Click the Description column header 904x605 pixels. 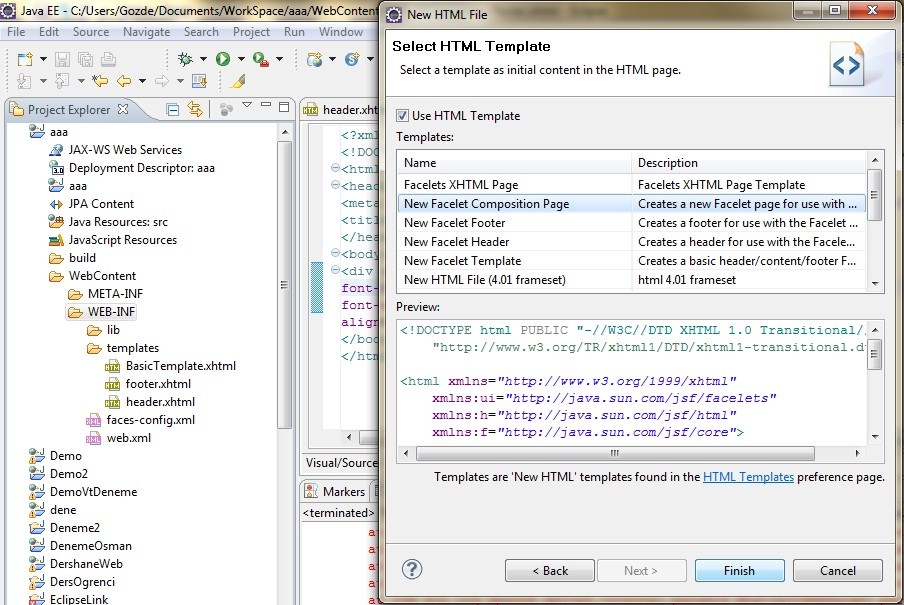click(x=749, y=163)
